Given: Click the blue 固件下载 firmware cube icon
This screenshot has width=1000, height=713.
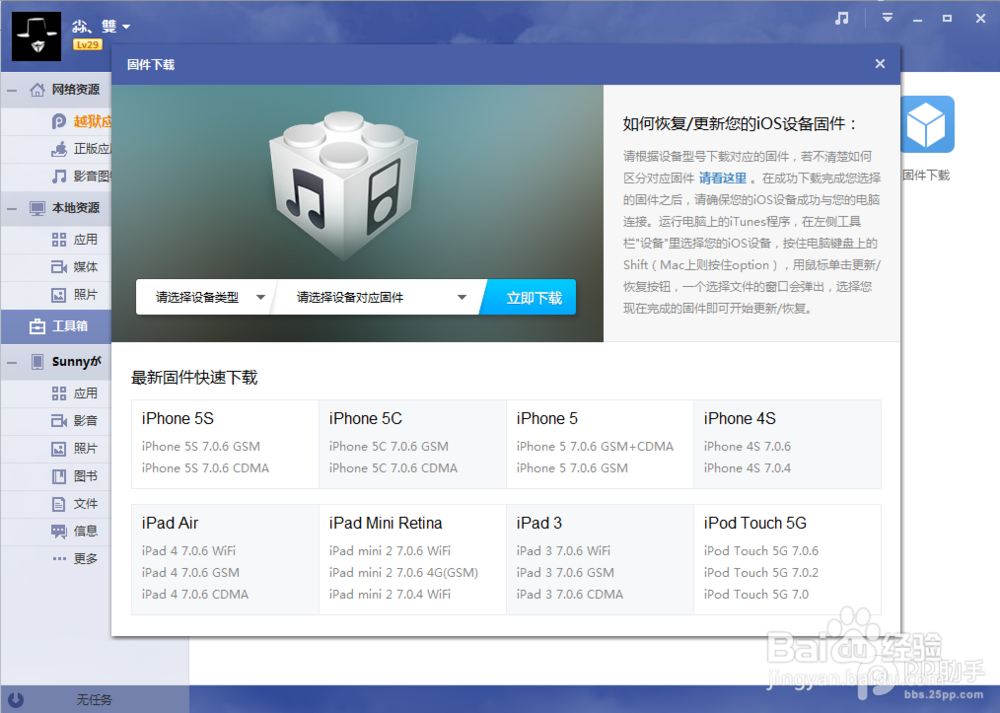Looking at the screenshot, I should [x=927, y=124].
